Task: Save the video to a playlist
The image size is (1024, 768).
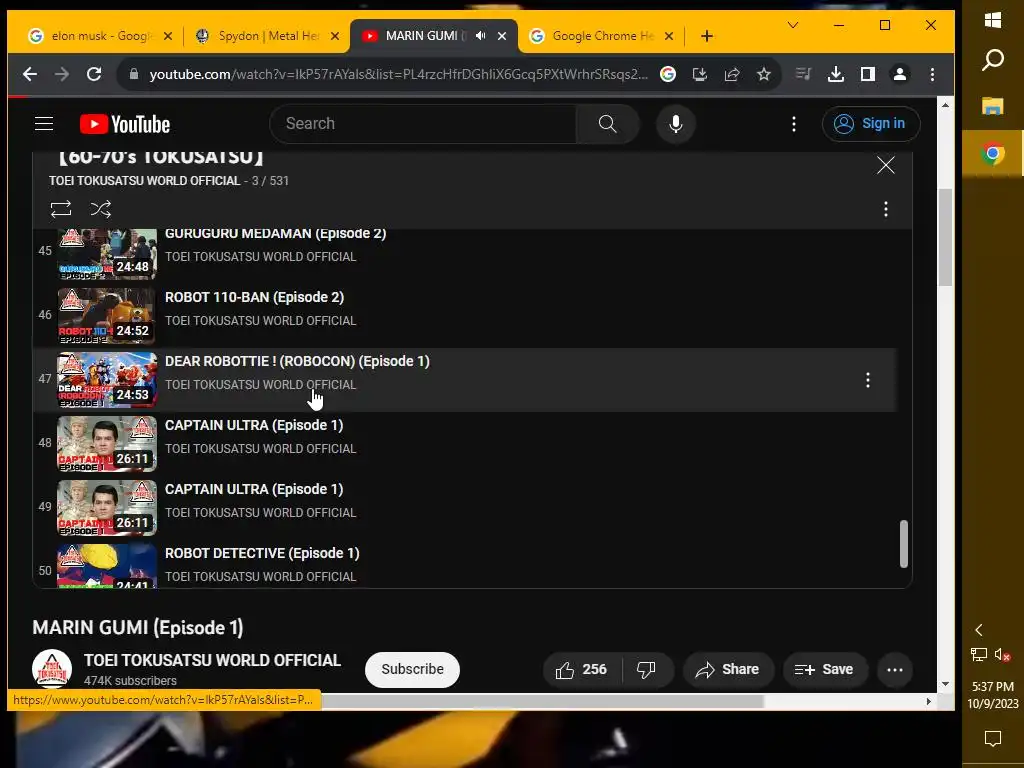Action: tap(824, 669)
